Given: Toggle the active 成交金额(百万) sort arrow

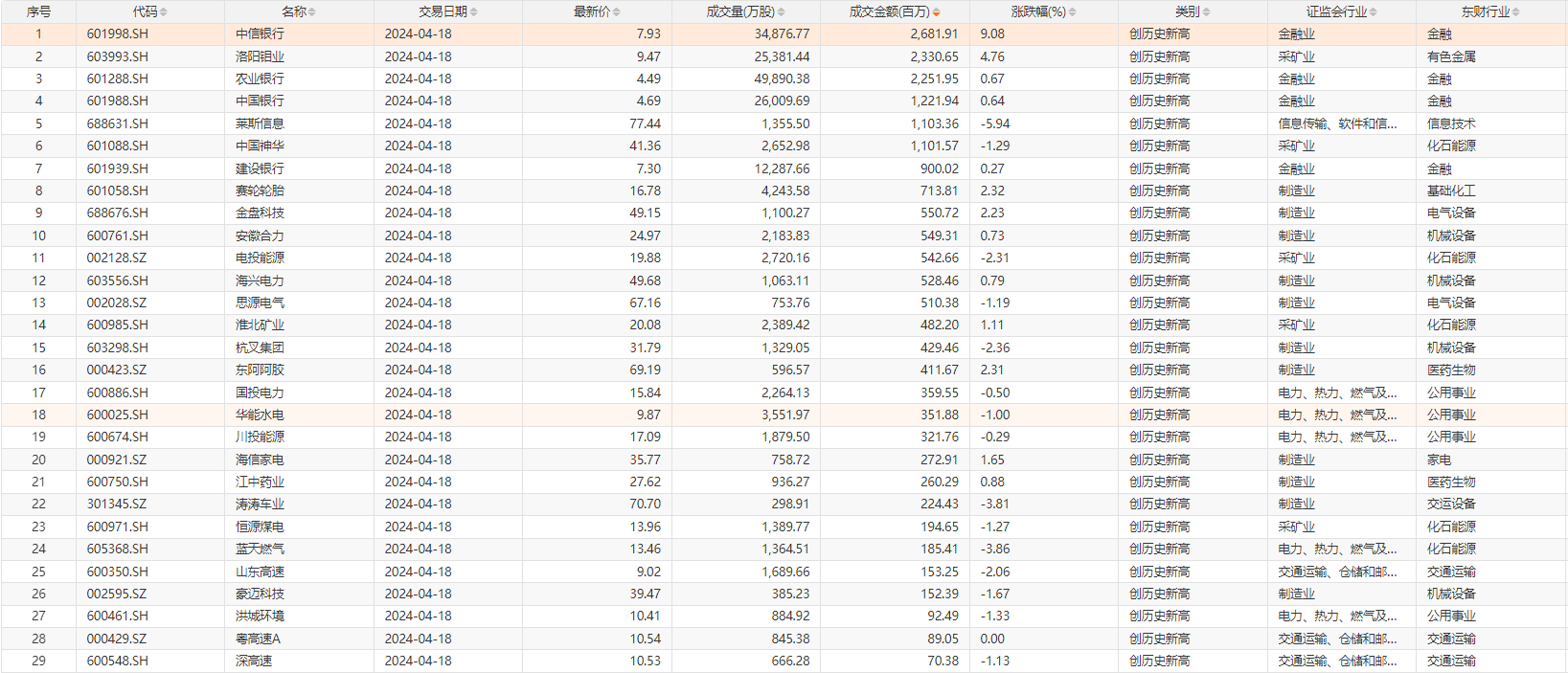Looking at the screenshot, I should pos(936,12).
